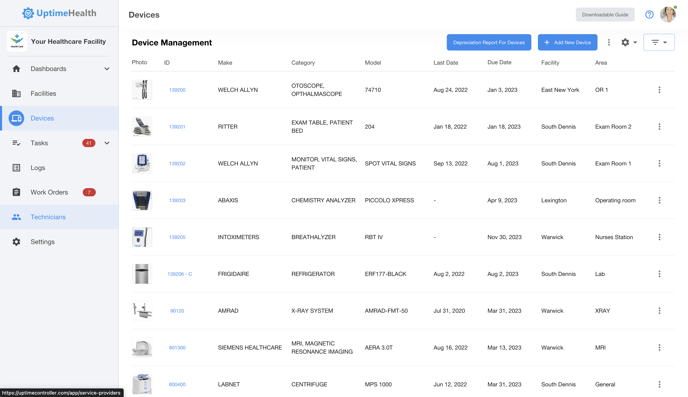Click the Work Orders badge showing 7
The width and height of the screenshot is (688, 397).
89,192
